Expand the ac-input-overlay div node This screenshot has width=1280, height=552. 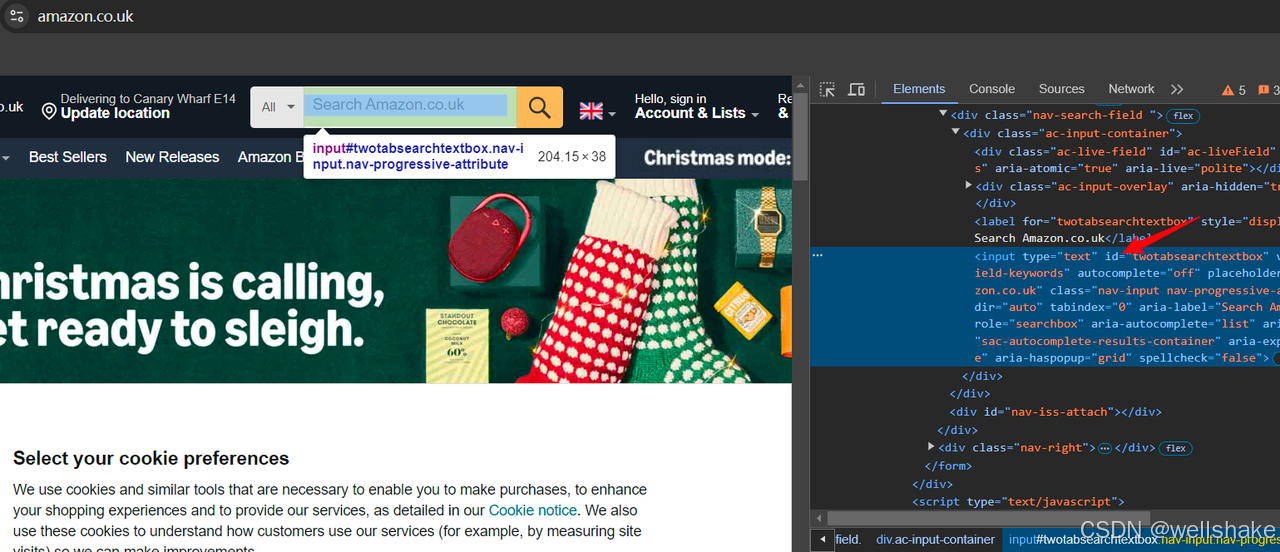click(968, 186)
